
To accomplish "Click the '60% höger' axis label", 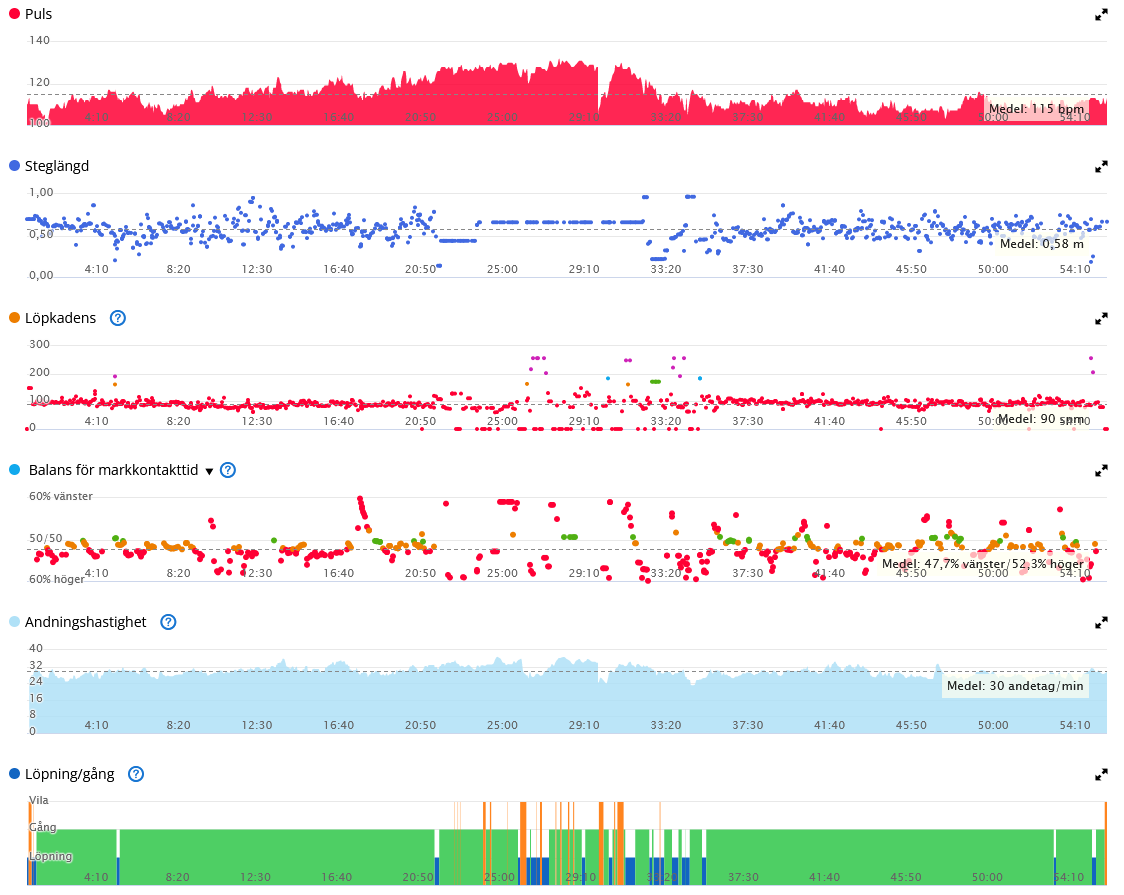I will [57, 579].
